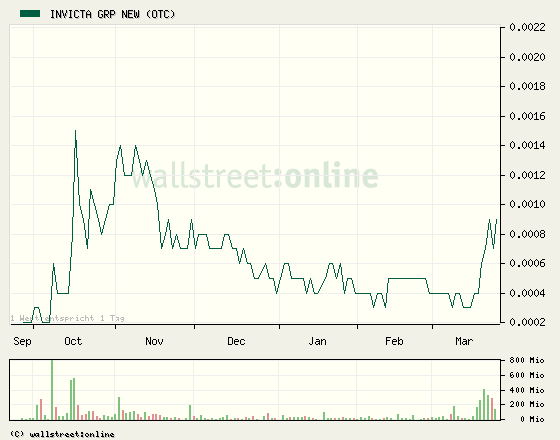Click the flat 0.0005 price segment in February

coord(407,278)
